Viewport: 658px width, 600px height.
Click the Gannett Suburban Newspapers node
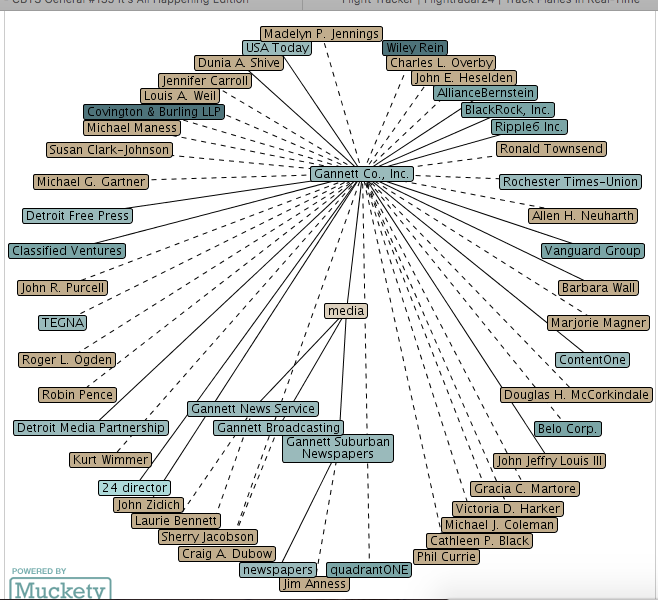click(x=337, y=448)
